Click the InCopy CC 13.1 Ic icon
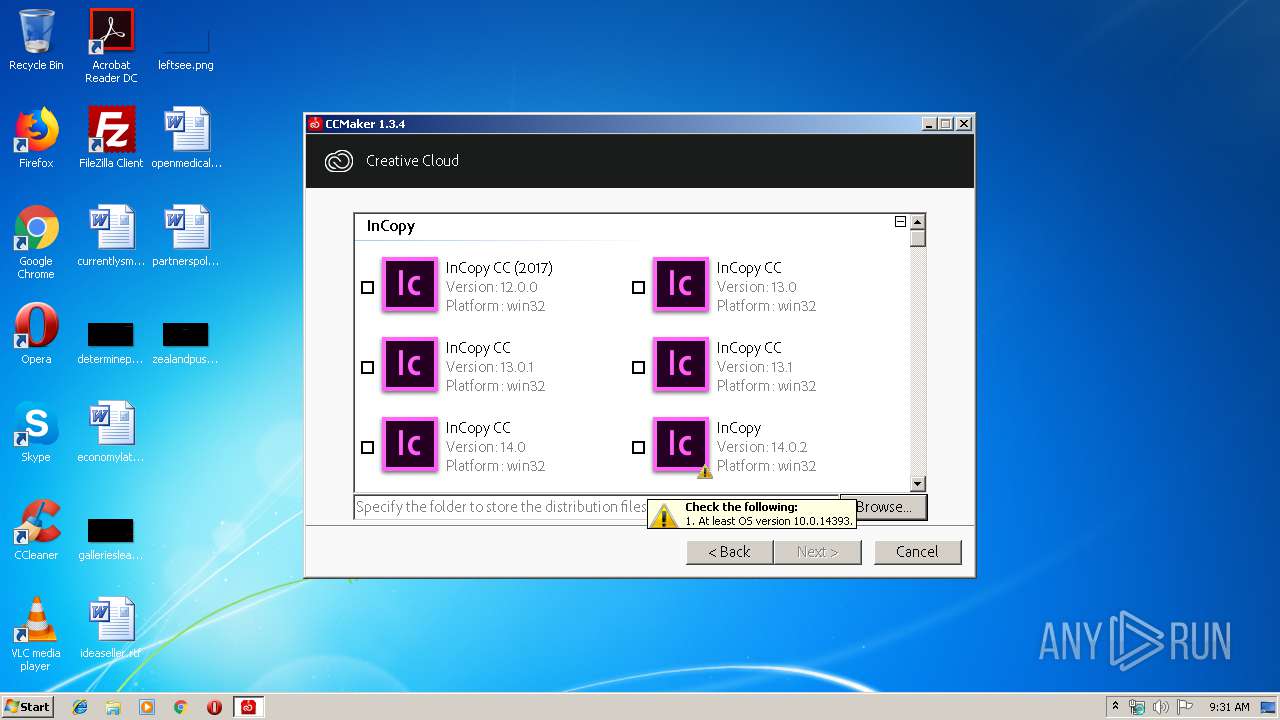Viewport: 1280px width, 720px height. pos(681,364)
